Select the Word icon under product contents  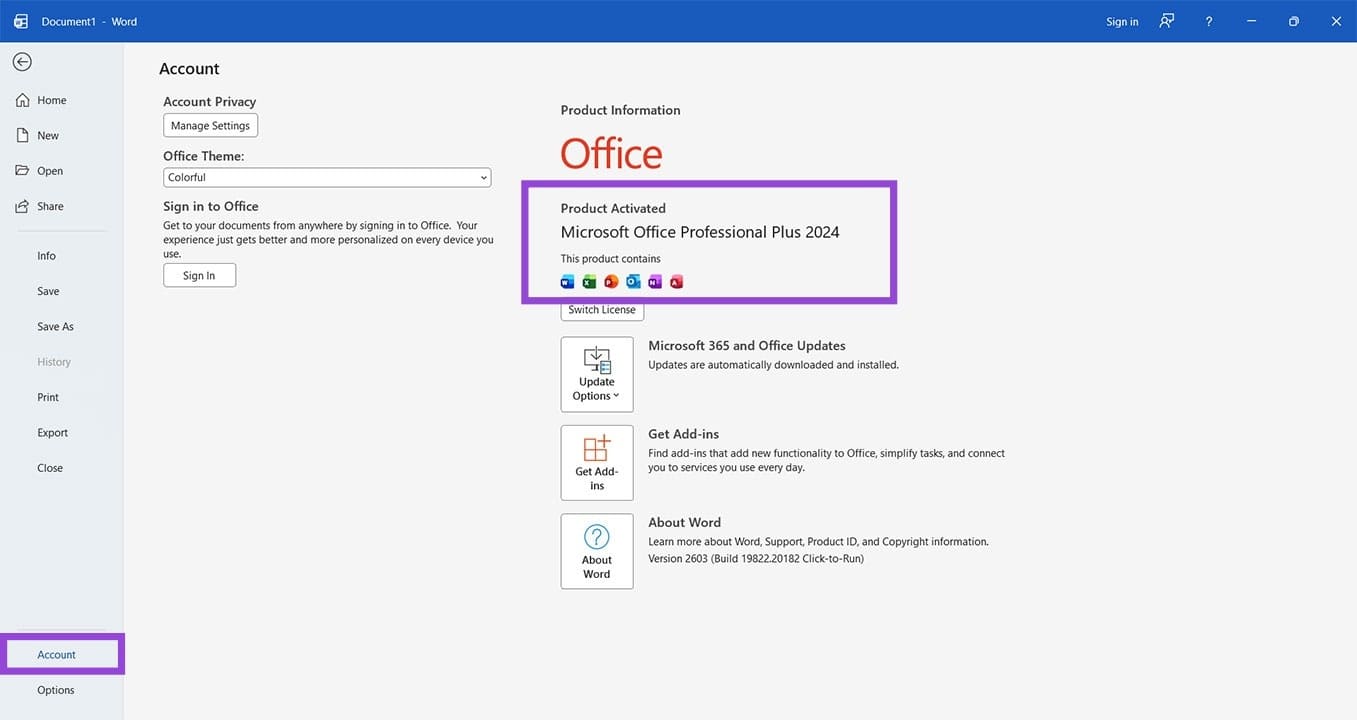(x=567, y=281)
